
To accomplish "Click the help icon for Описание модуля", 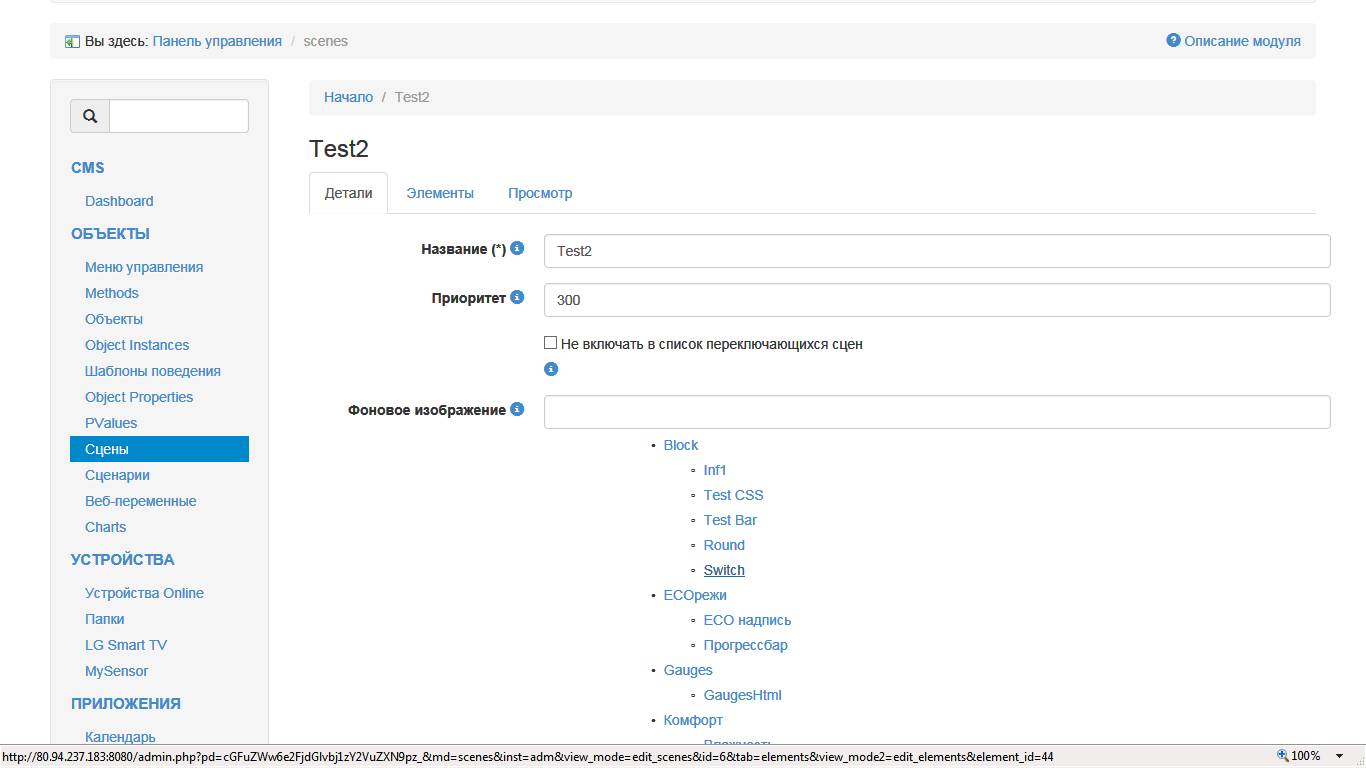I will [1173, 40].
